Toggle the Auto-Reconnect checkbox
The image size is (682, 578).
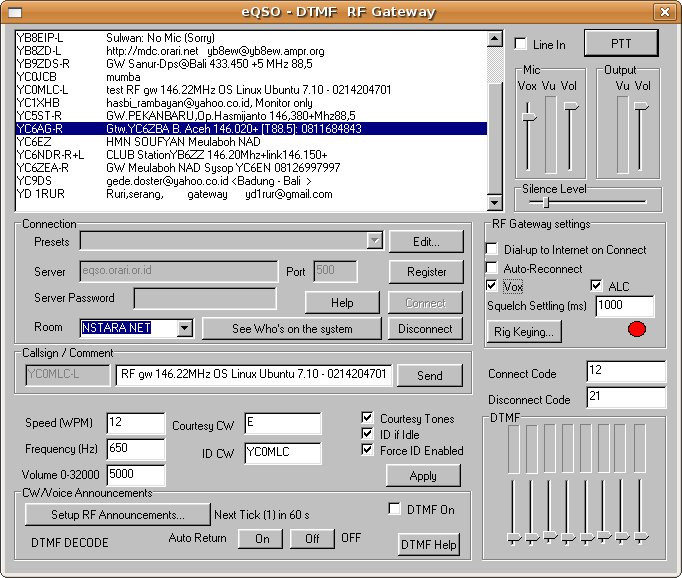[x=492, y=268]
